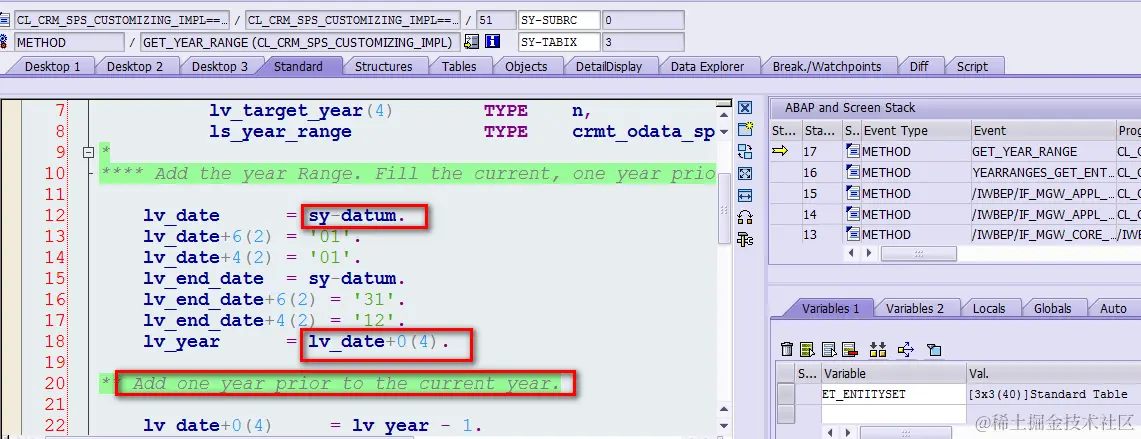
Task: Click the replace tool icon
Action: (744, 151)
